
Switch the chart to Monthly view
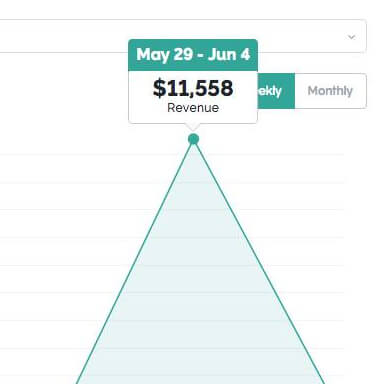(330, 91)
